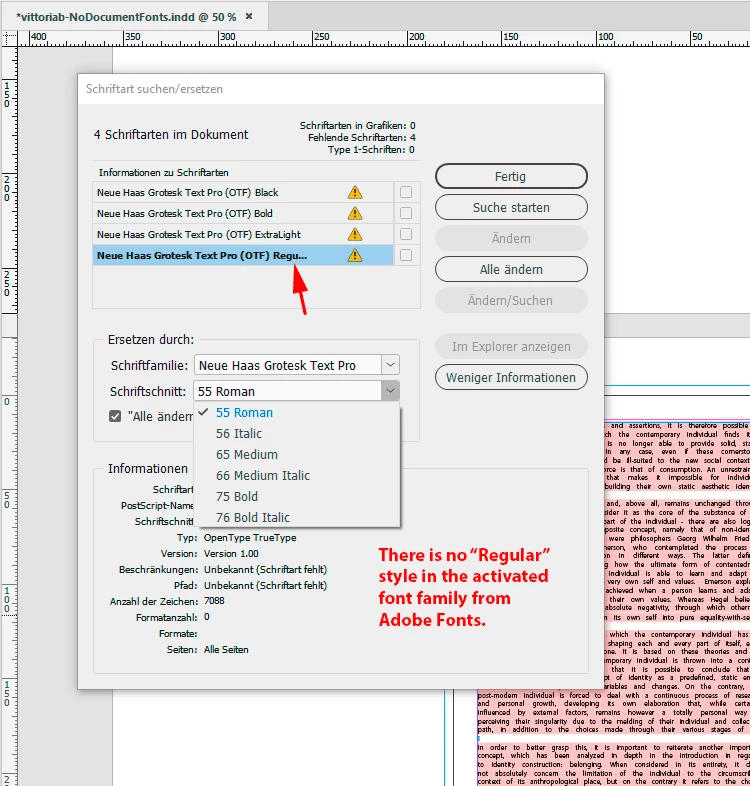This screenshot has height=786, width=750.
Task: Click the character count value 7088
Action: 214,601
